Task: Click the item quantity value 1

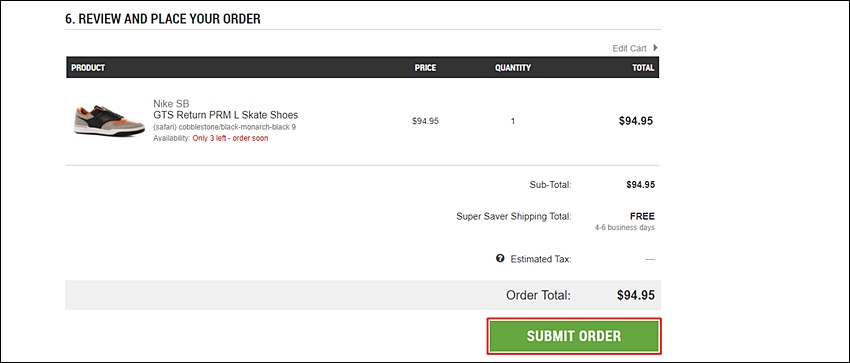Action: pyautogui.click(x=513, y=121)
